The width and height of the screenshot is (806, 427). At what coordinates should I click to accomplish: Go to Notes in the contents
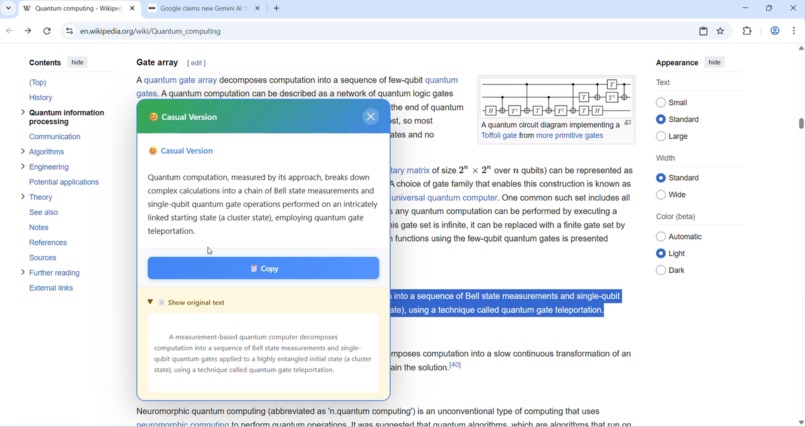39,227
